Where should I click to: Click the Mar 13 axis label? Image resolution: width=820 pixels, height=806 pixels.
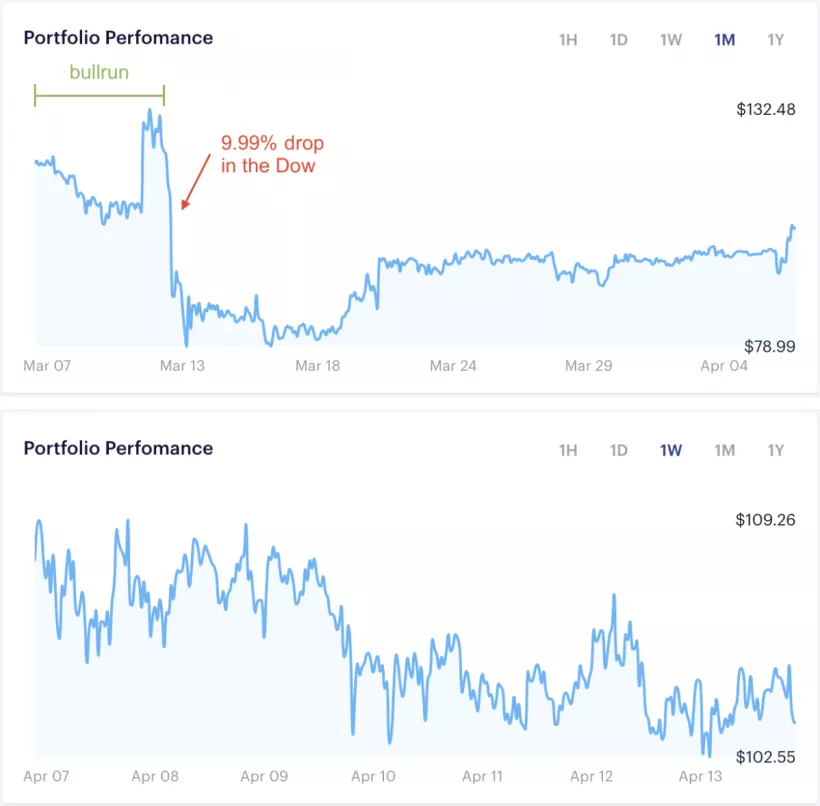click(x=181, y=366)
